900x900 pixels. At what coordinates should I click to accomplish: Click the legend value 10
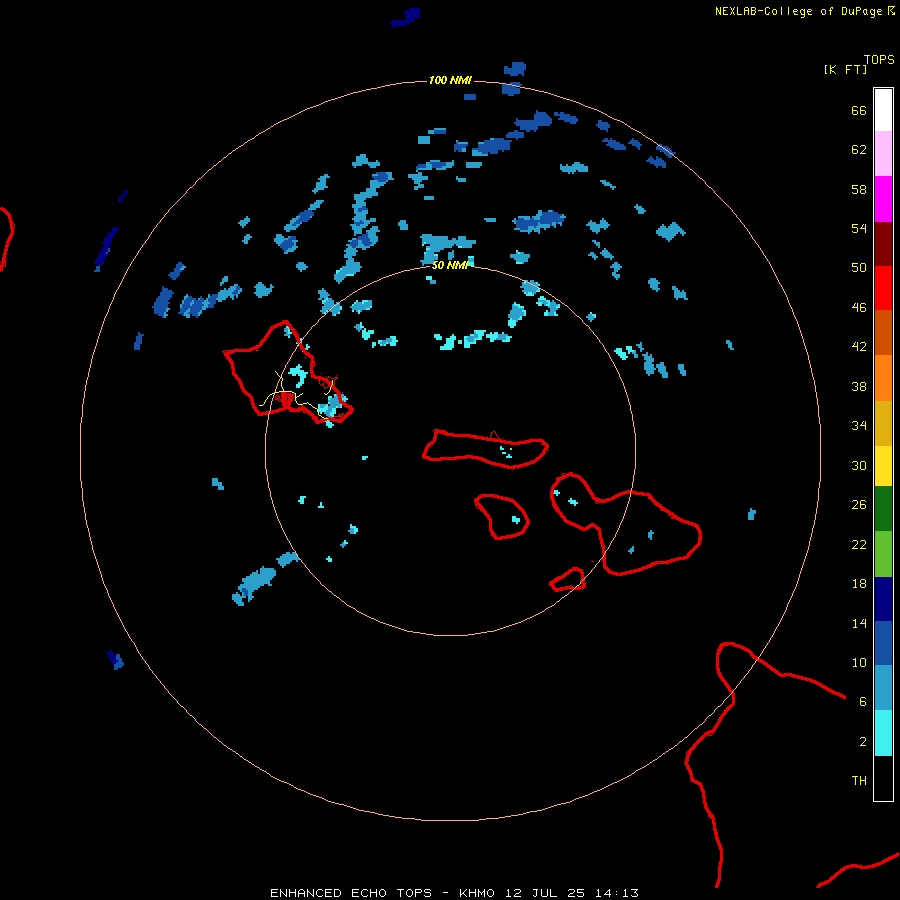tap(859, 663)
